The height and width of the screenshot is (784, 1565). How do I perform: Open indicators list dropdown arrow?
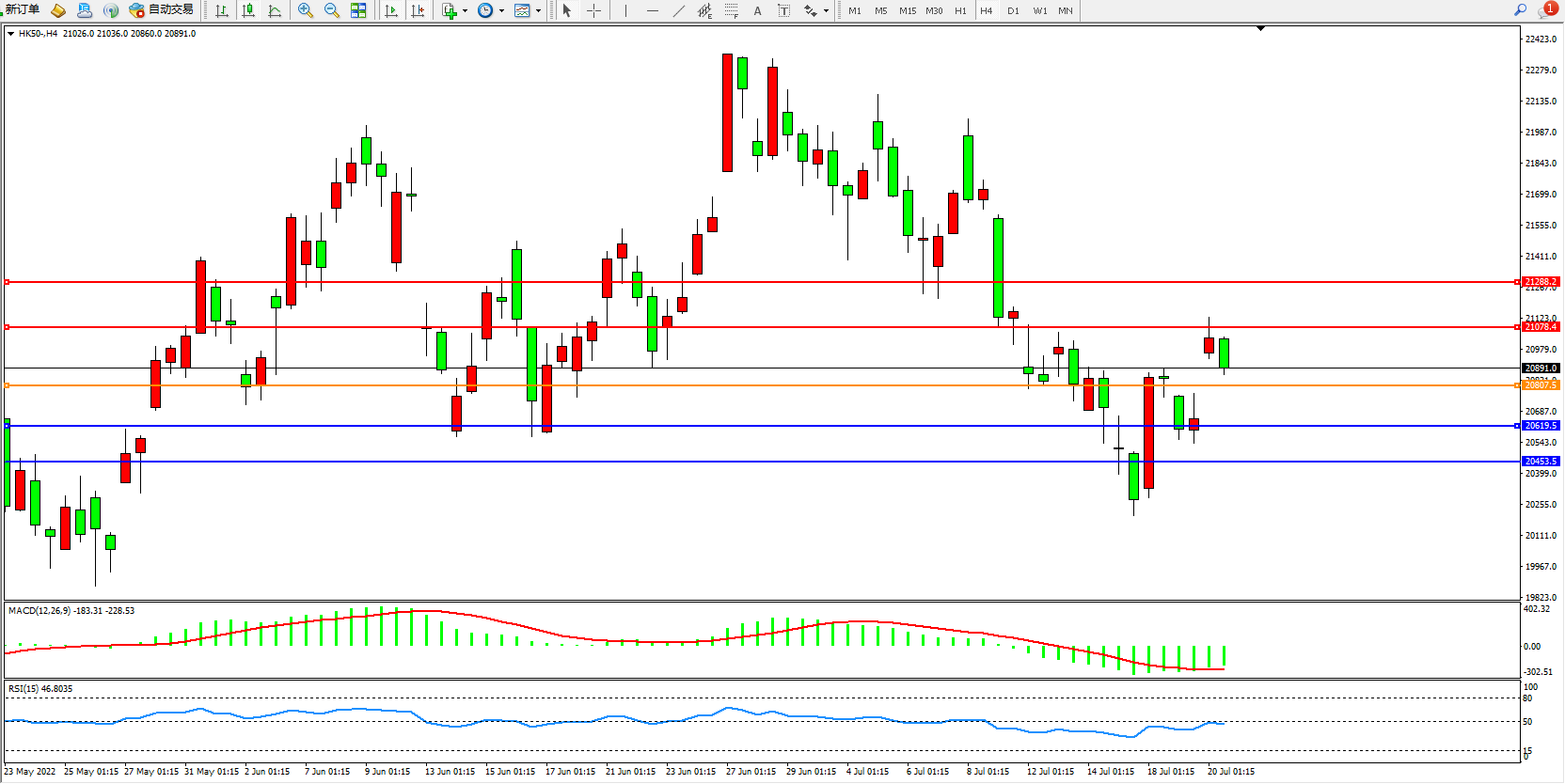465,11
